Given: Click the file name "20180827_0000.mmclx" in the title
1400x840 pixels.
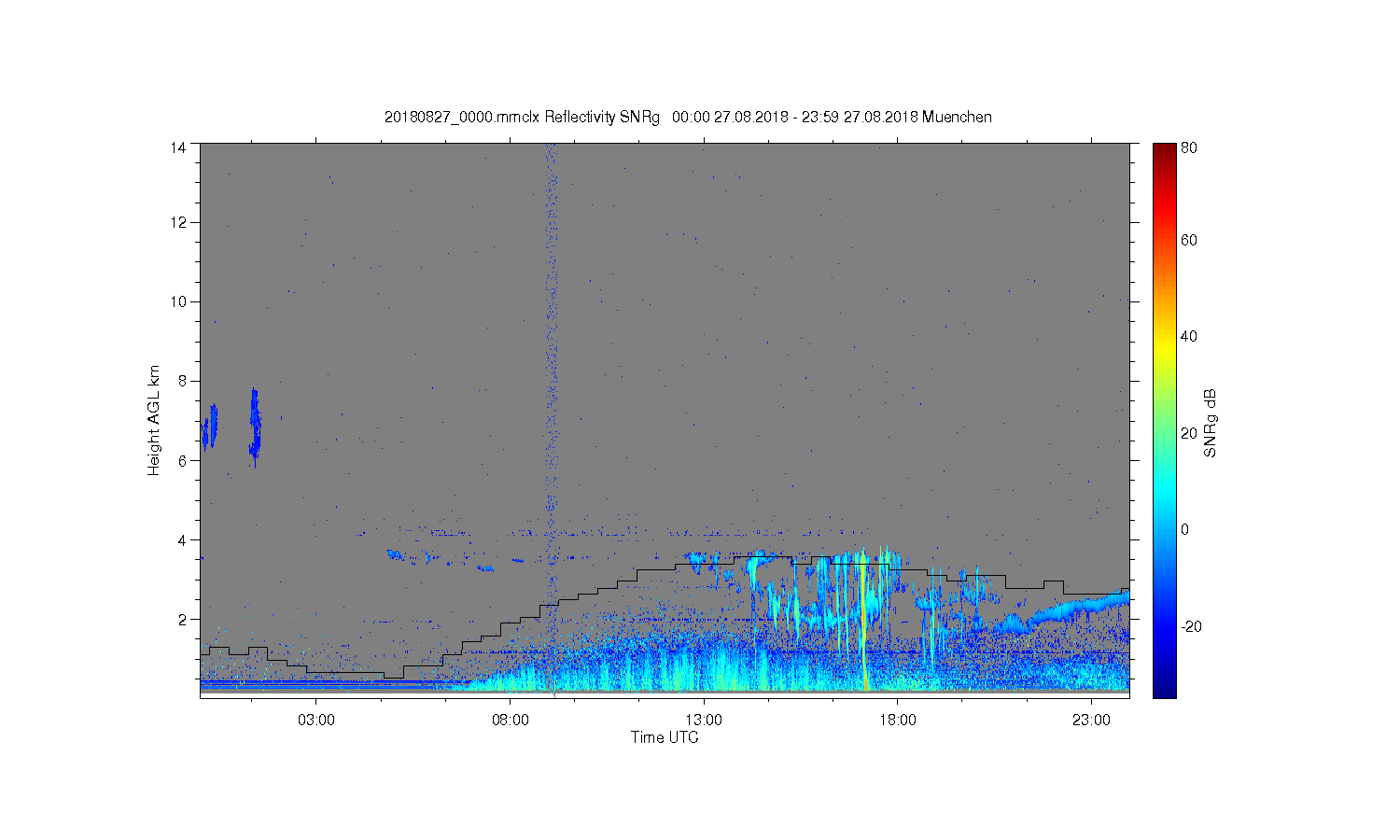Looking at the screenshot, I should 462,118.
